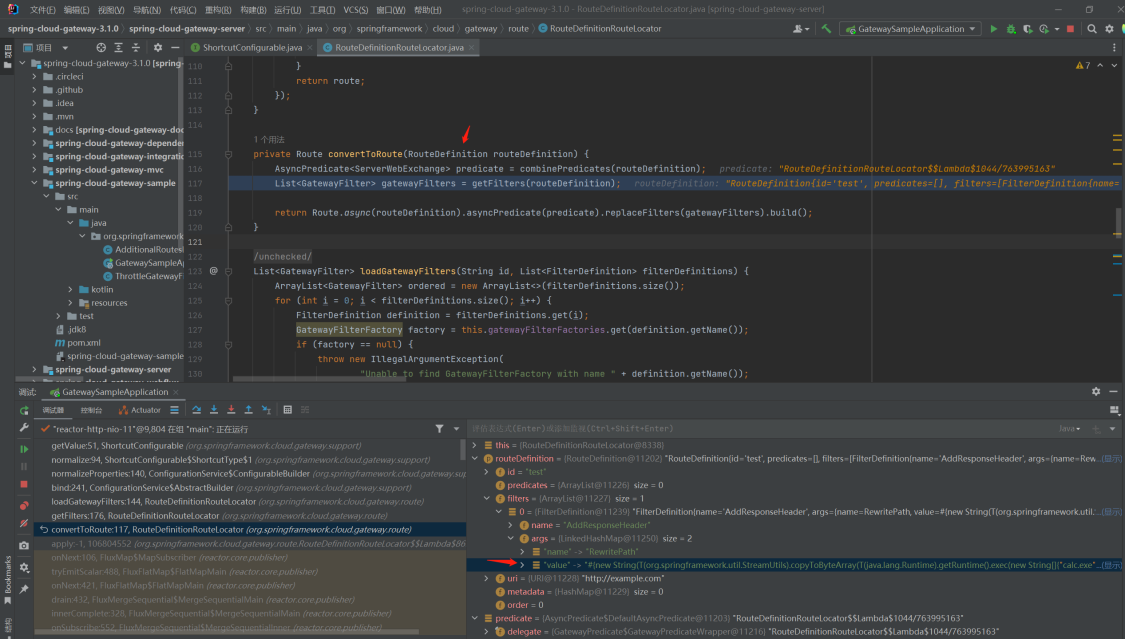Open IDE settings gear in the top toolbar

(x=1109, y=29)
